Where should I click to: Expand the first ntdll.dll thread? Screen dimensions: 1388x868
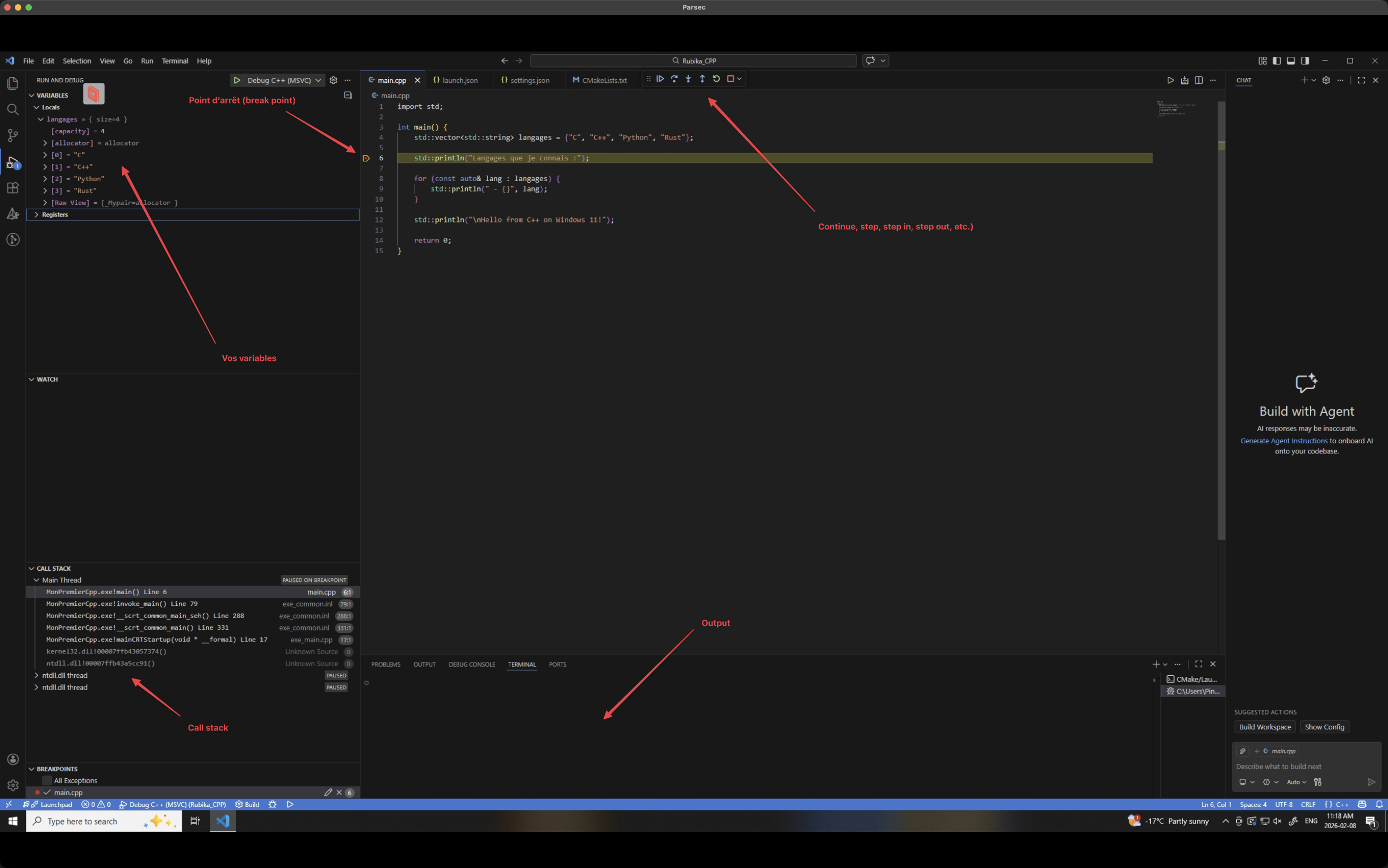(36, 676)
